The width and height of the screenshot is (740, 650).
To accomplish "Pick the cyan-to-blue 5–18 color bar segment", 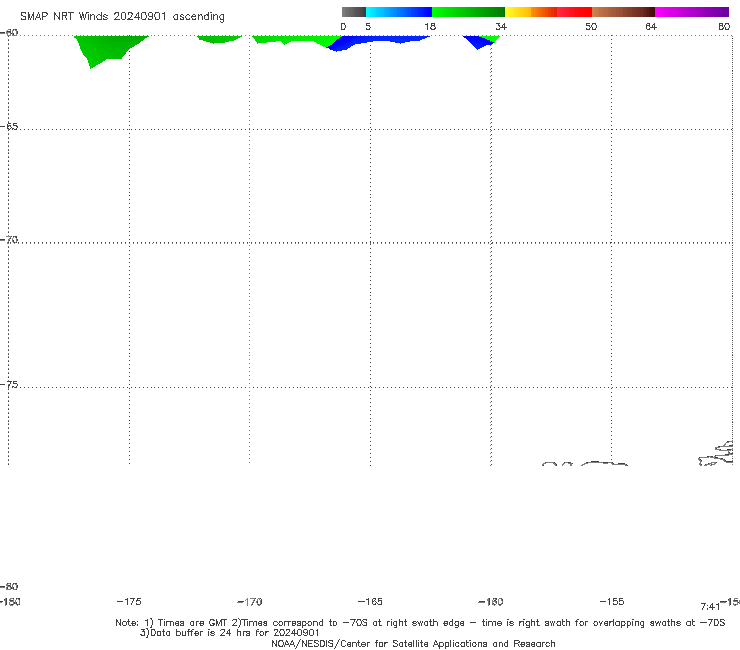I will pos(399,12).
